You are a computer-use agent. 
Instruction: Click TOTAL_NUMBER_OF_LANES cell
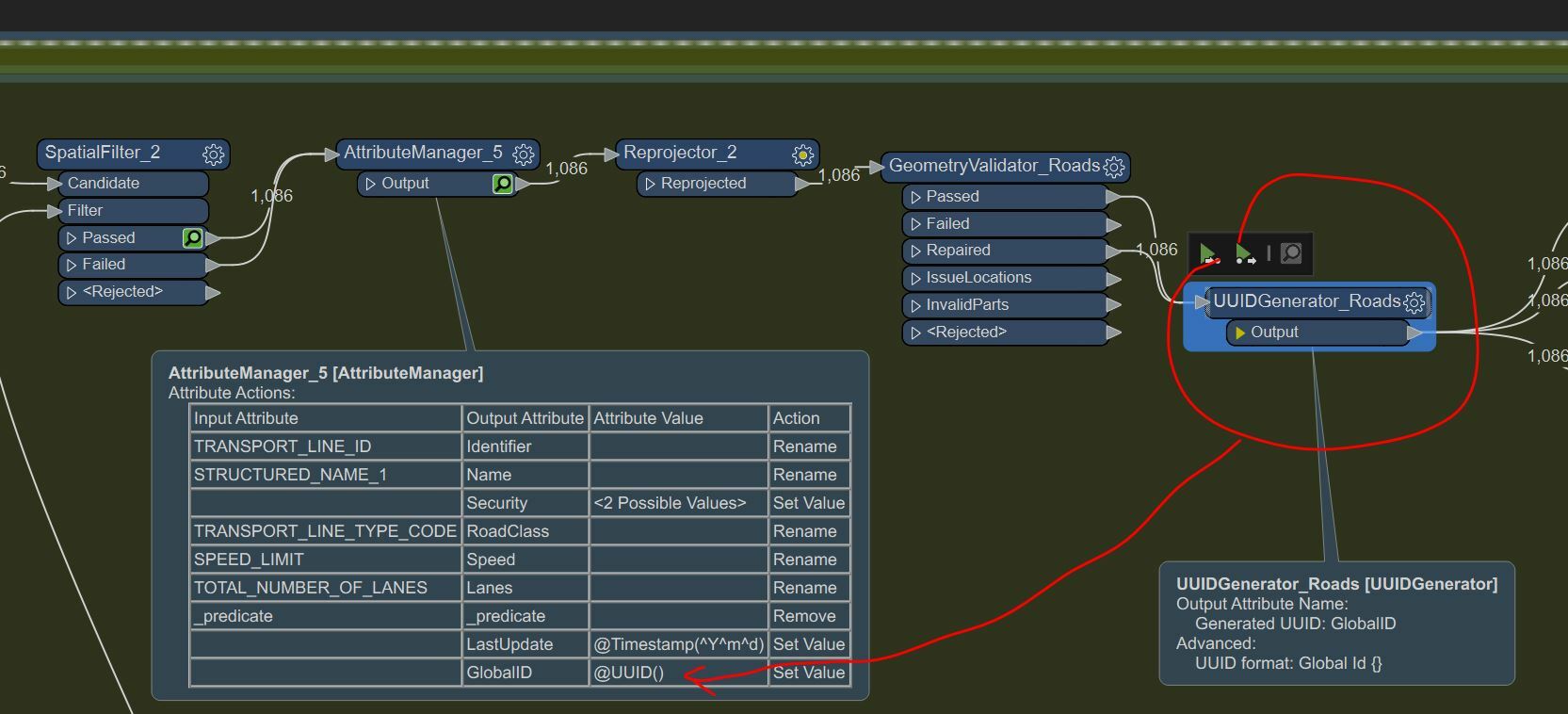(x=326, y=588)
